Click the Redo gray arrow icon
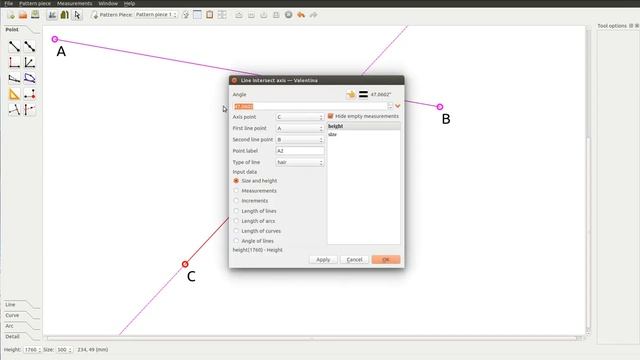The height and width of the screenshot is (360, 640). coord(313,15)
